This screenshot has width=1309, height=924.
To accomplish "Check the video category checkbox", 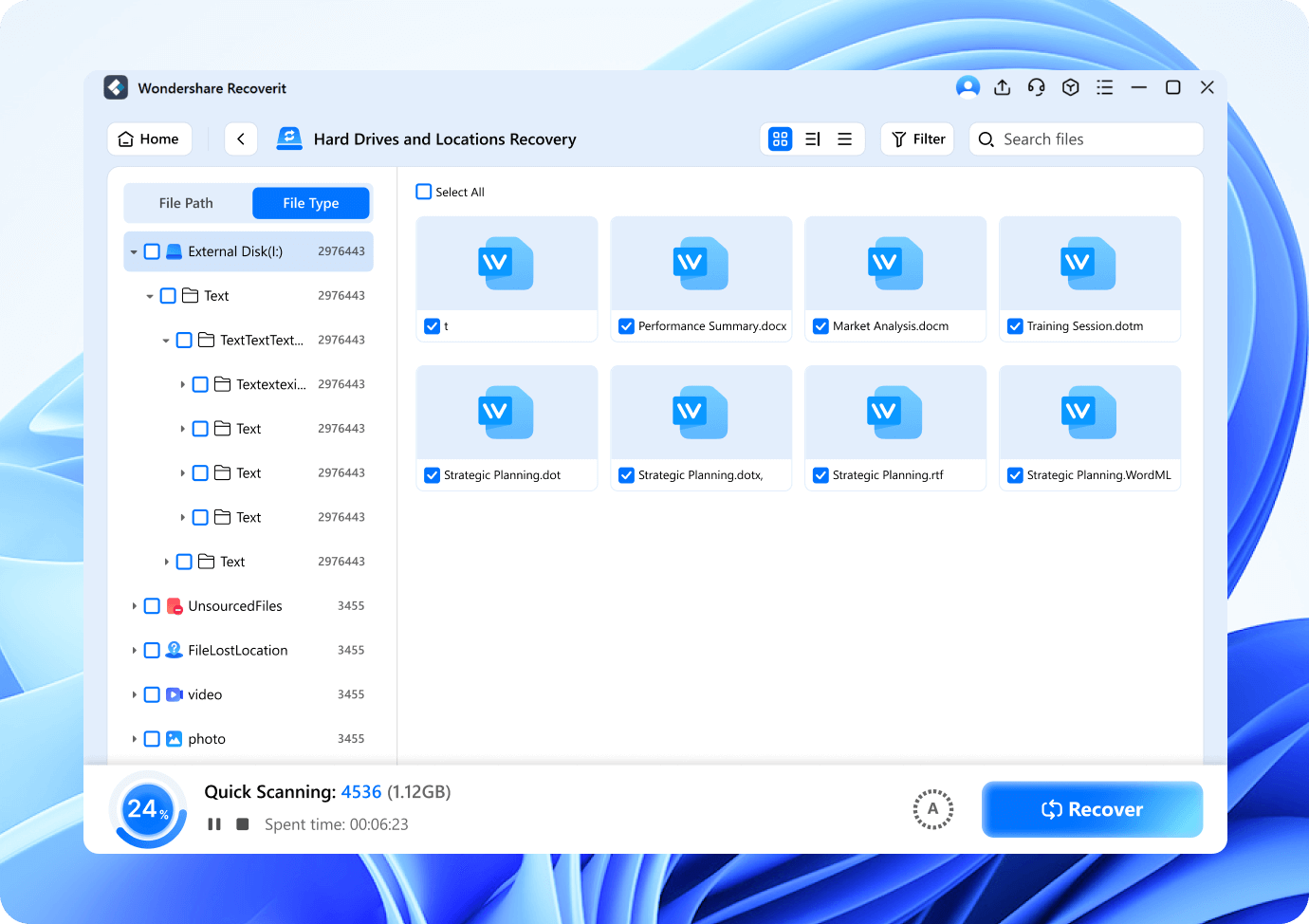I will [x=152, y=694].
